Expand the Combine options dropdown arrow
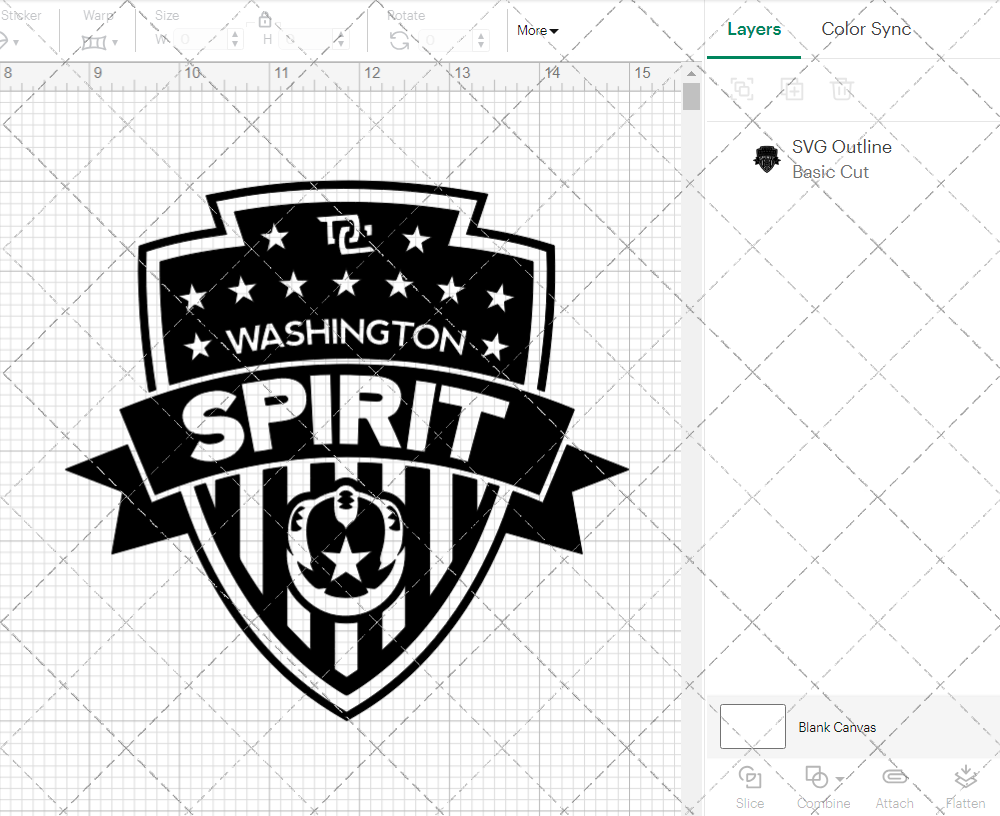Viewport: 1000px width, 816px height. coord(840,778)
